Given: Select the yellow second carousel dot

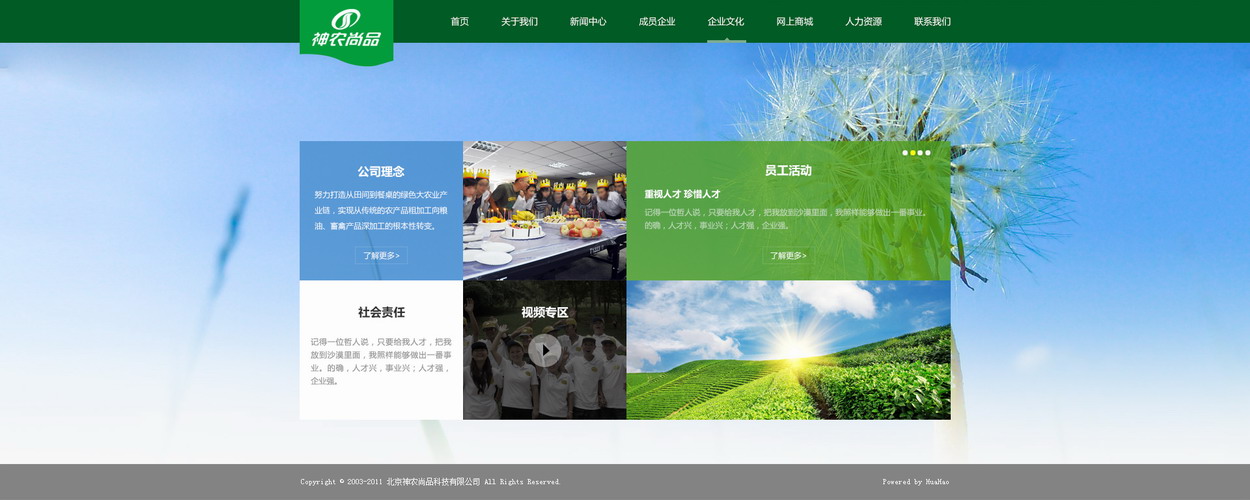Looking at the screenshot, I should pyautogui.click(x=913, y=153).
